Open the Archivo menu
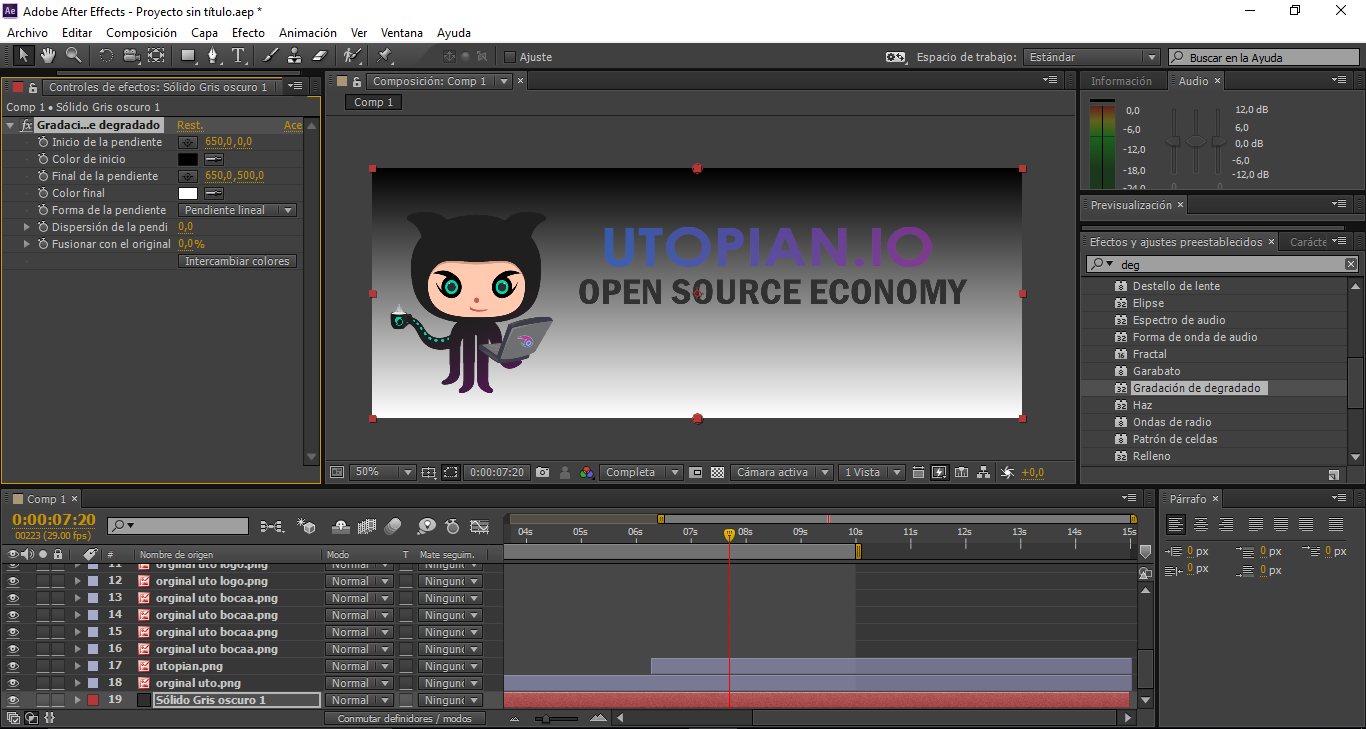The width and height of the screenshot is (1366, 729). (x=27, y=33)
